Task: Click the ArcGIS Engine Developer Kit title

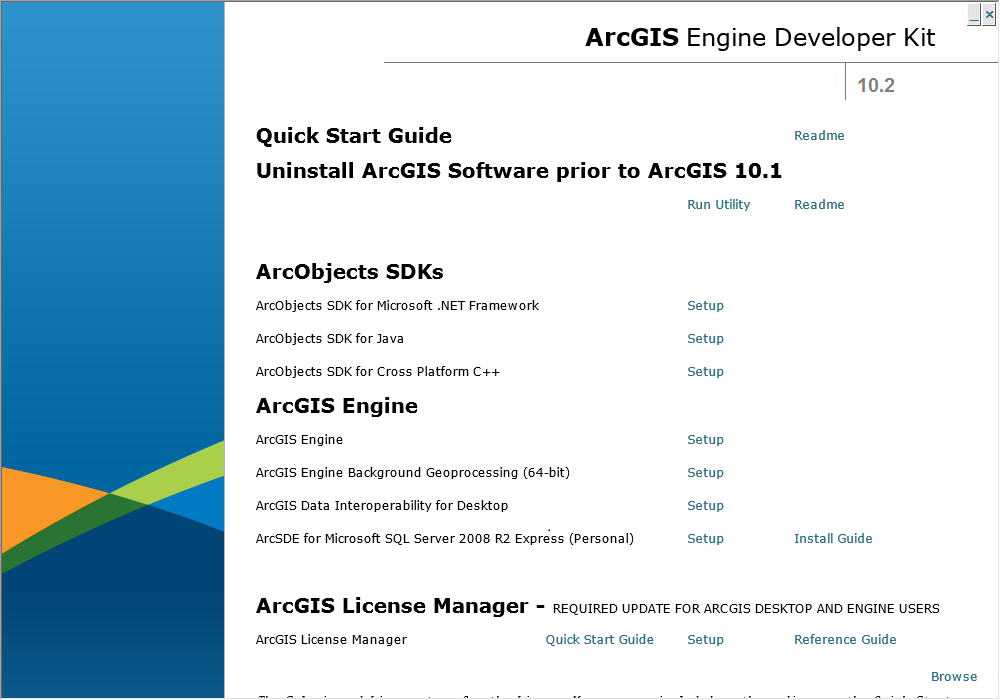Action: click(x=759, y=37)
